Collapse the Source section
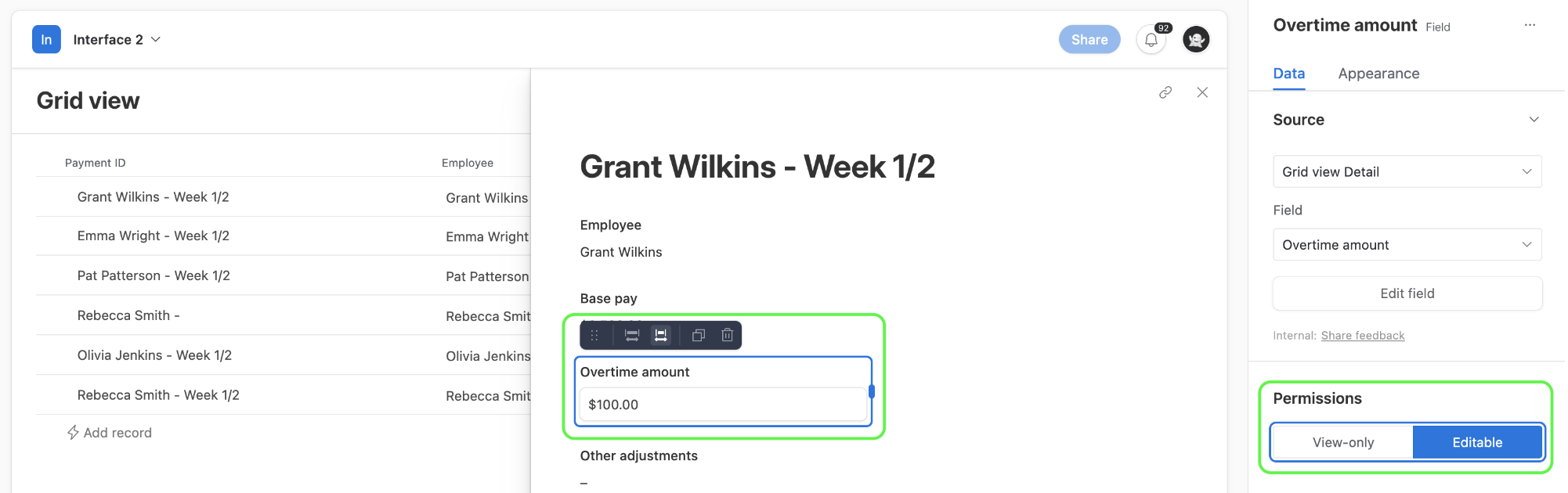This screenshot has height=493, width=1568. tap(1534, 120)
